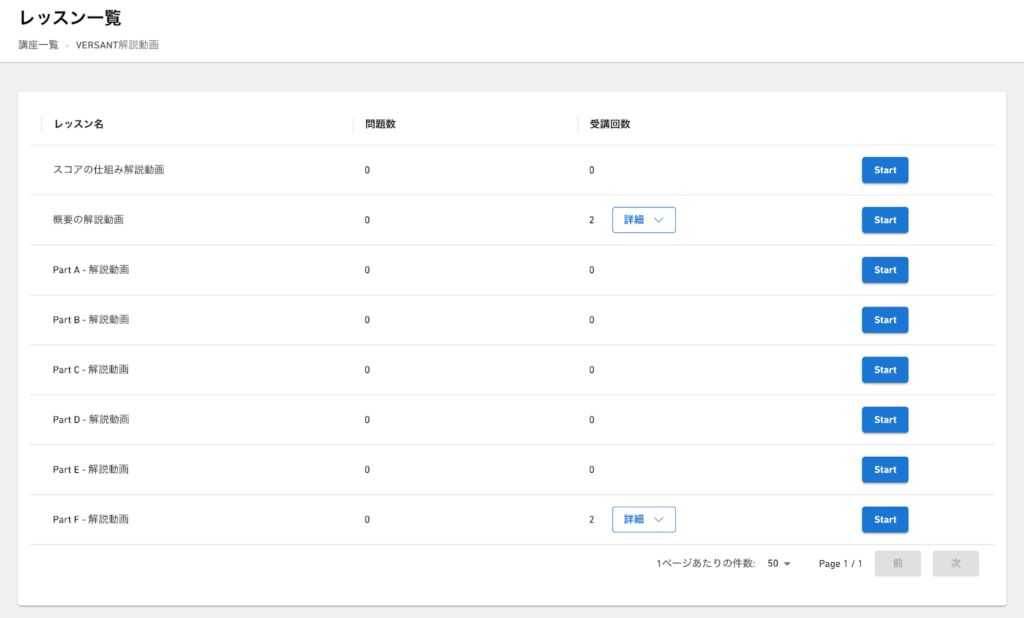The image size is (1024, 618).
Task: Start the 概要の解説動画 lesson
Action: tap(884, 220)
